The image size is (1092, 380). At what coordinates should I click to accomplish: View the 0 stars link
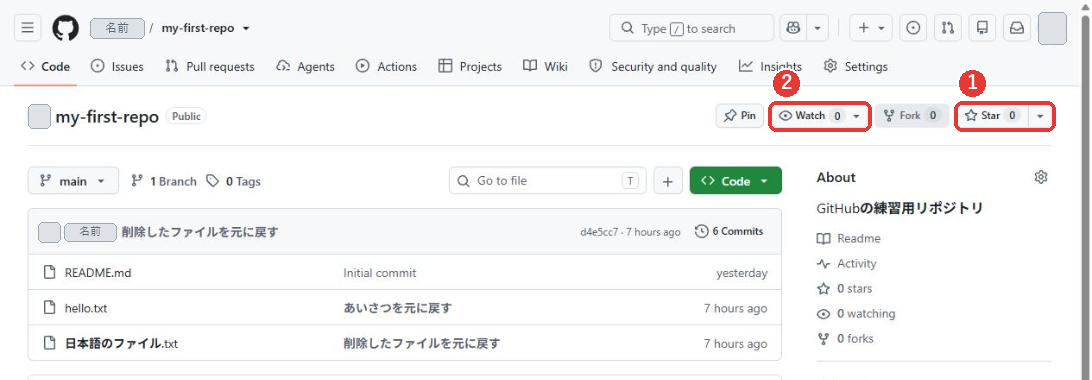pyautogui.click(x=845, y=288)
